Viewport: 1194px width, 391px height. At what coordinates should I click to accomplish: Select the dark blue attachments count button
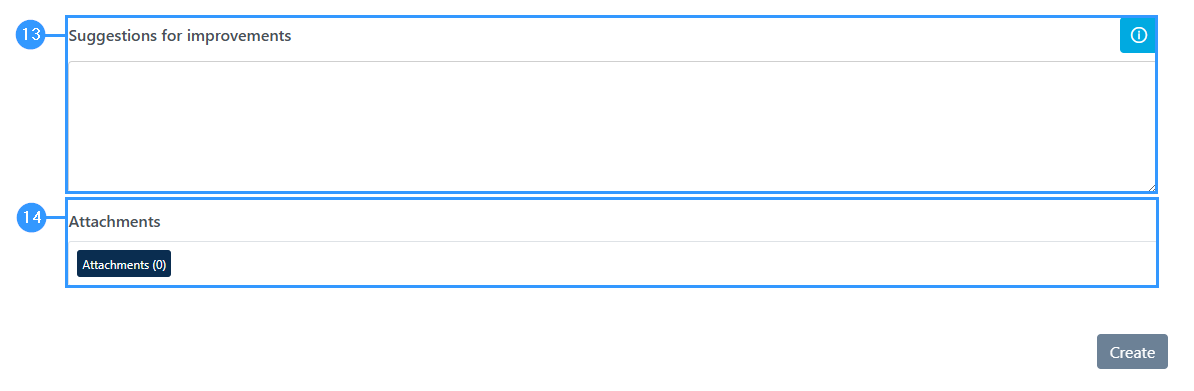[124, 264]
